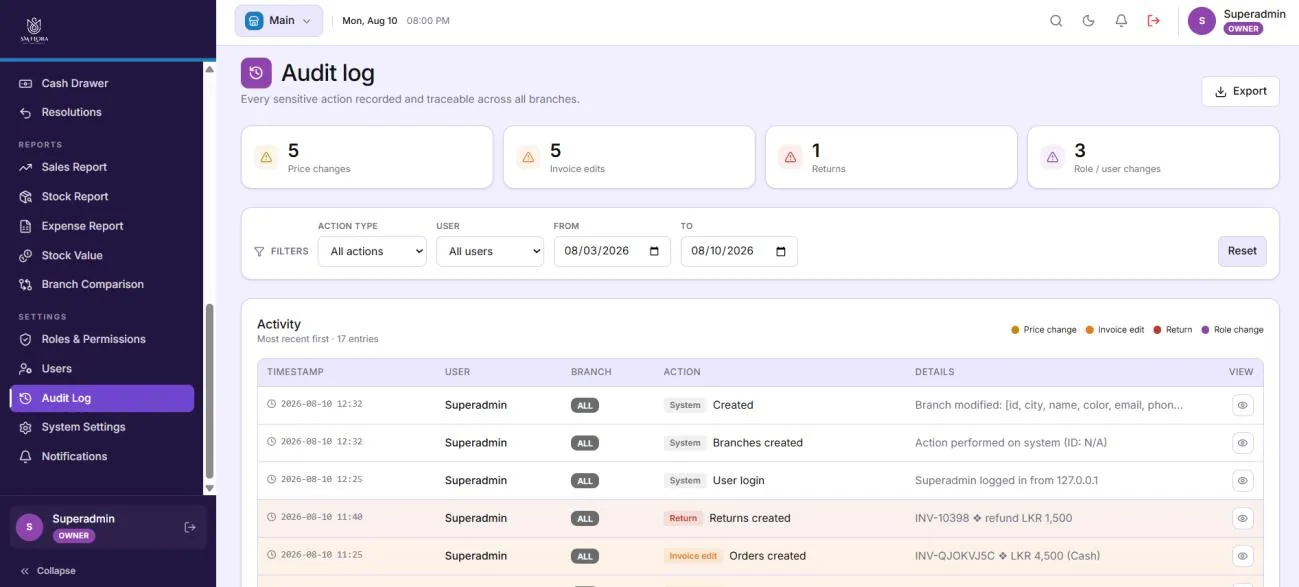Select Audit Log in sidebar
1299x587 pixels.
[102, 398]
